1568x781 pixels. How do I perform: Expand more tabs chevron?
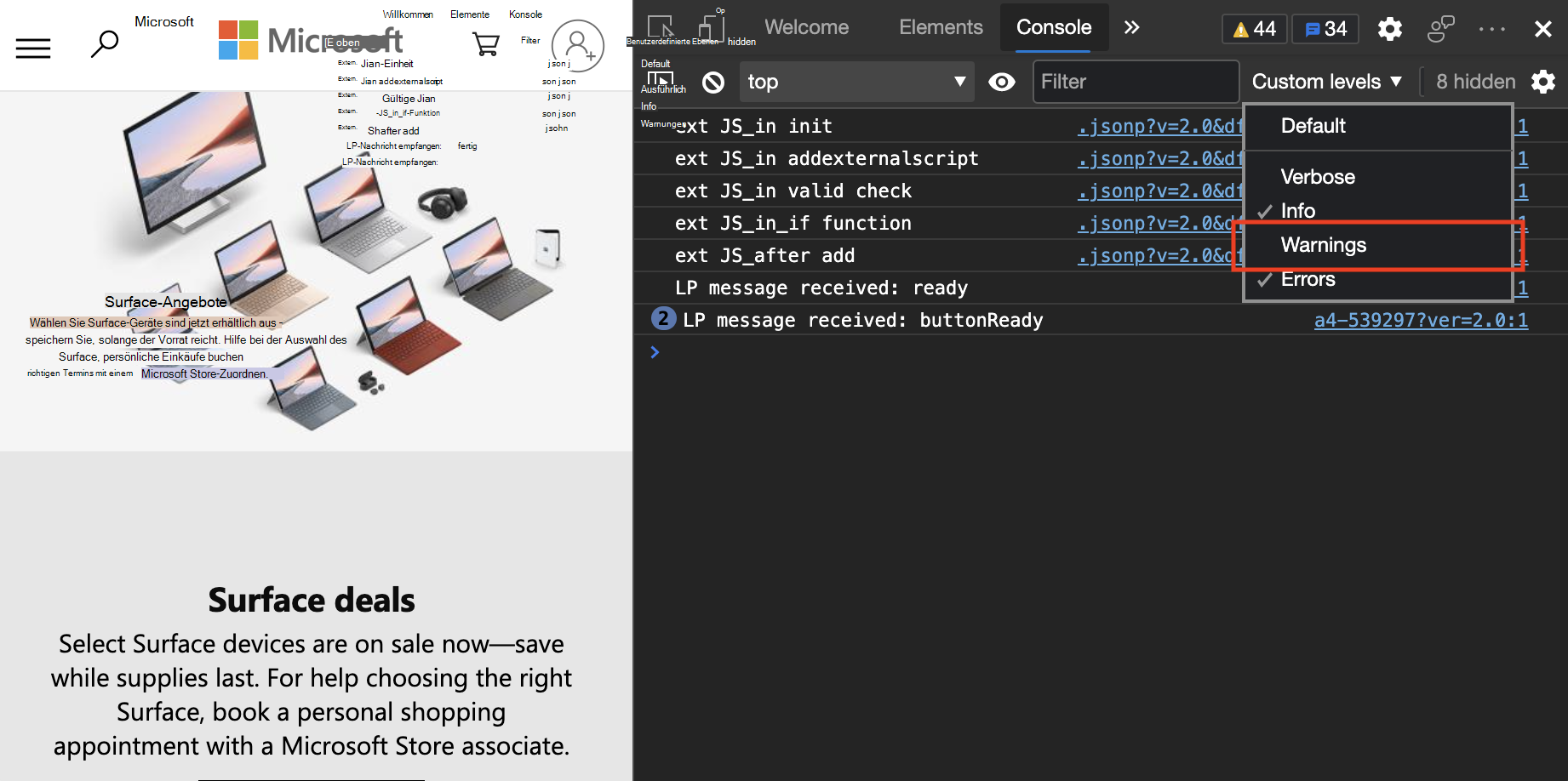click(x=1131, y=27)
